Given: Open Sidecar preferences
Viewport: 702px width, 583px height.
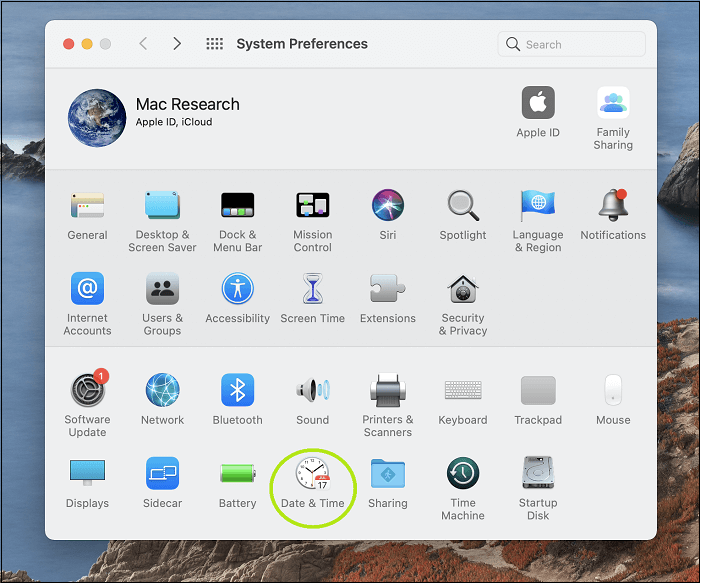Looking at the screenshot, I should click(x=162, y=474).
